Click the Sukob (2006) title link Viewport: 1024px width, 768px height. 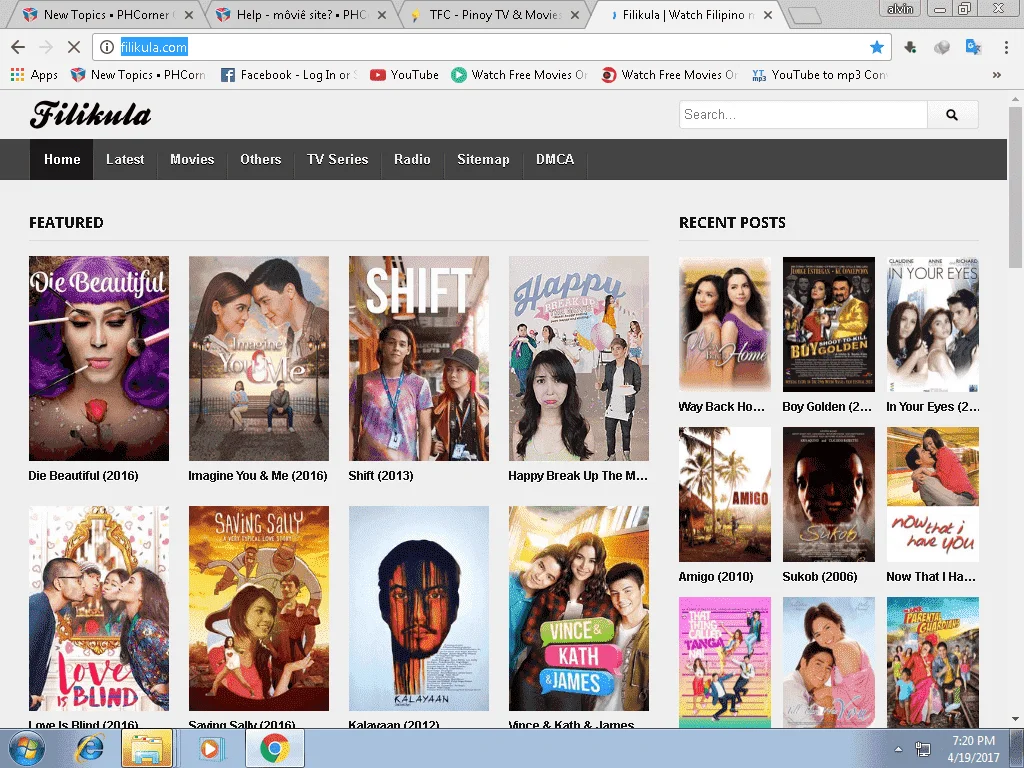coord(820,577)
